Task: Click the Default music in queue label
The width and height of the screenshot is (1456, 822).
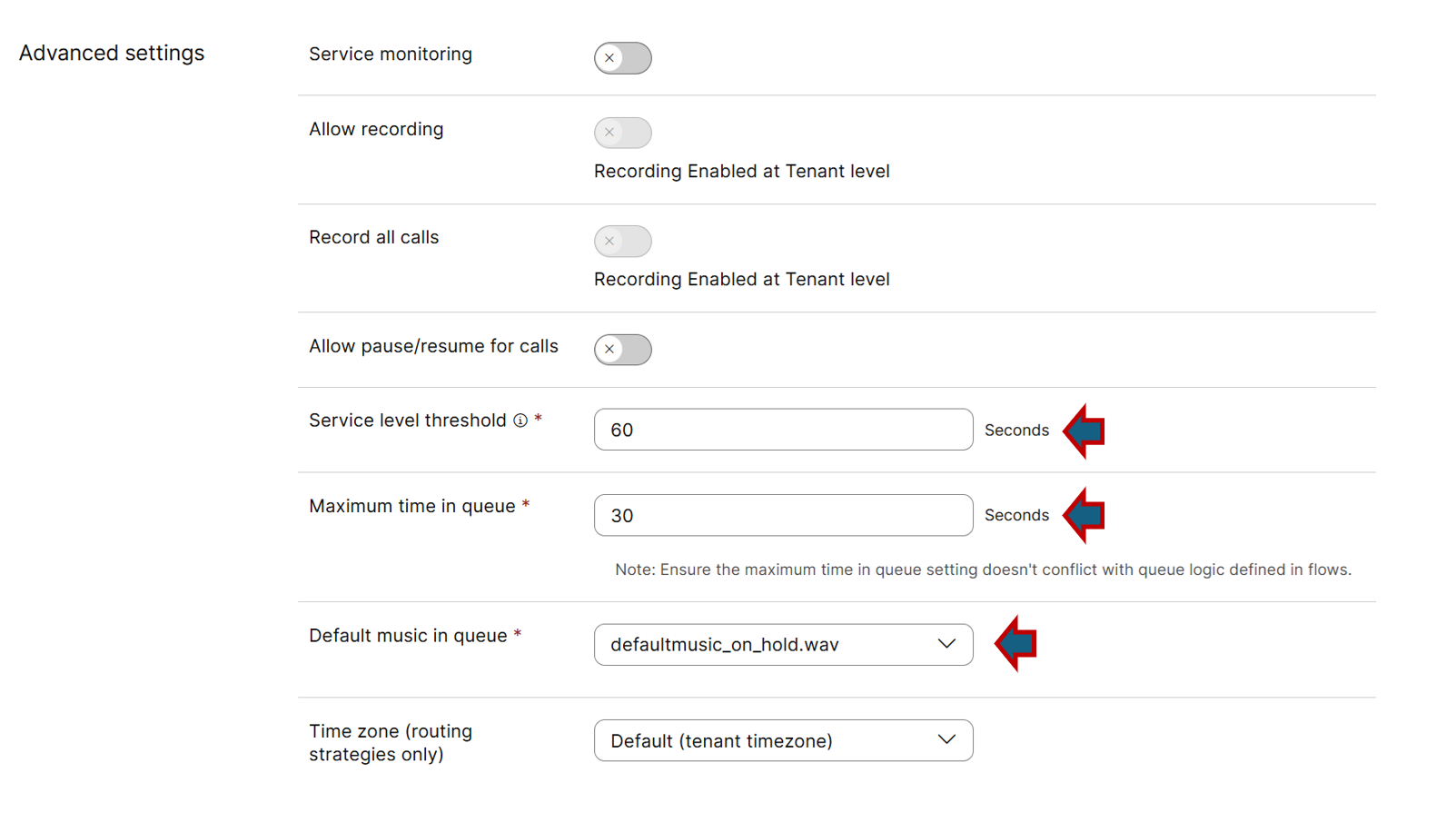Action: coord(408,636)
